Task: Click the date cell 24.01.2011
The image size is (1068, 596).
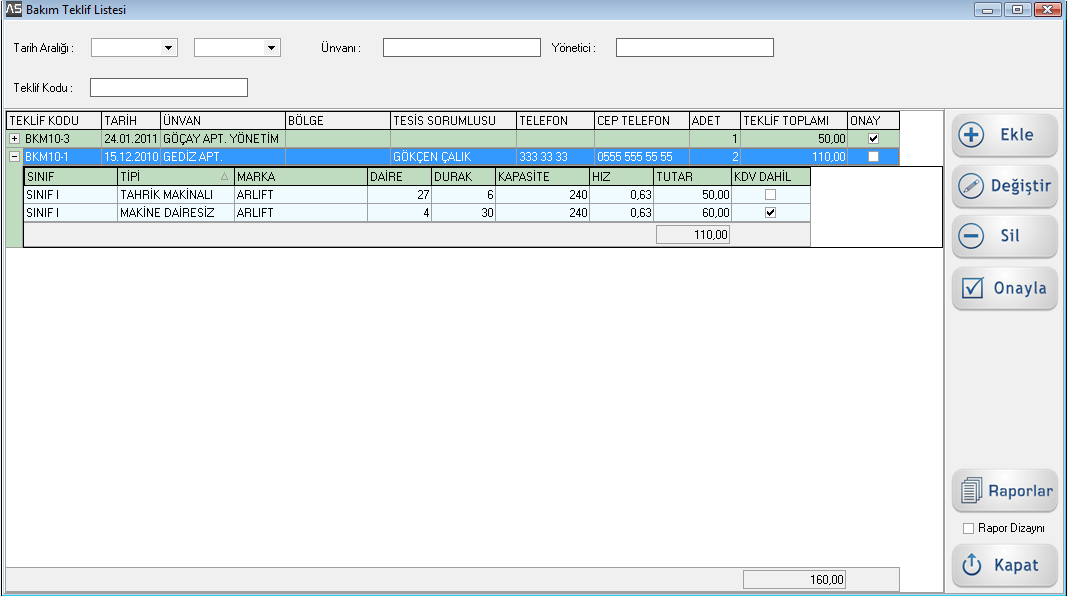Action: tap(131, 138)
